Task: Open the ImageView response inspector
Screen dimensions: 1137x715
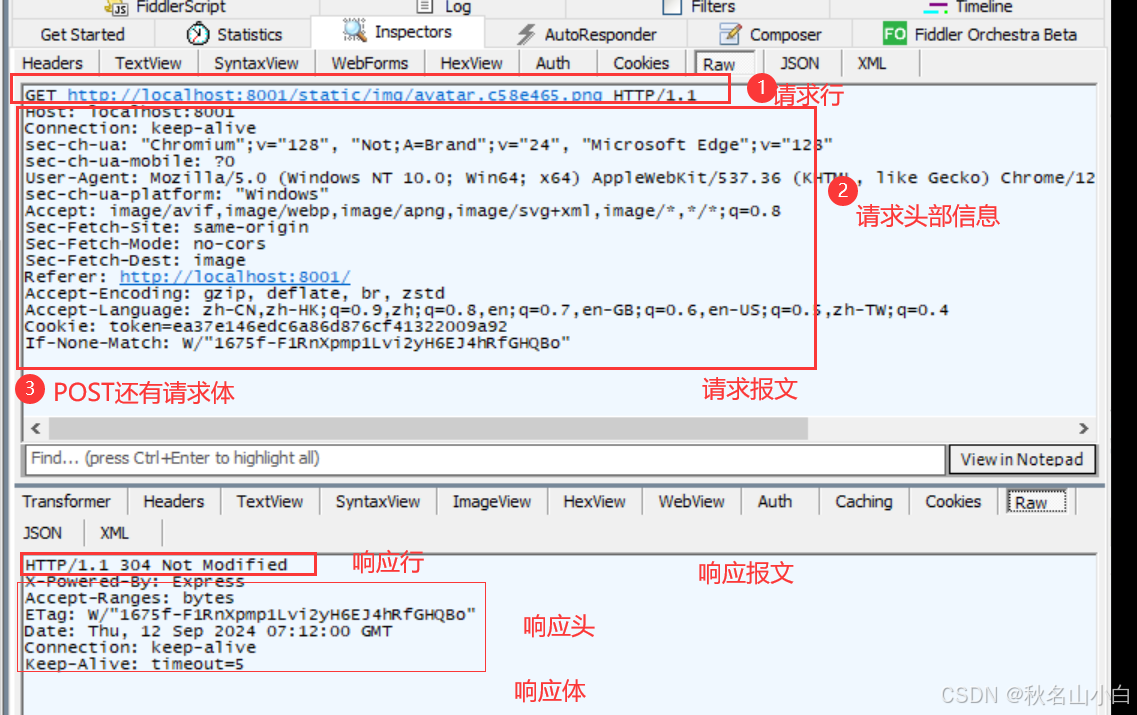Action: [491, 501]
